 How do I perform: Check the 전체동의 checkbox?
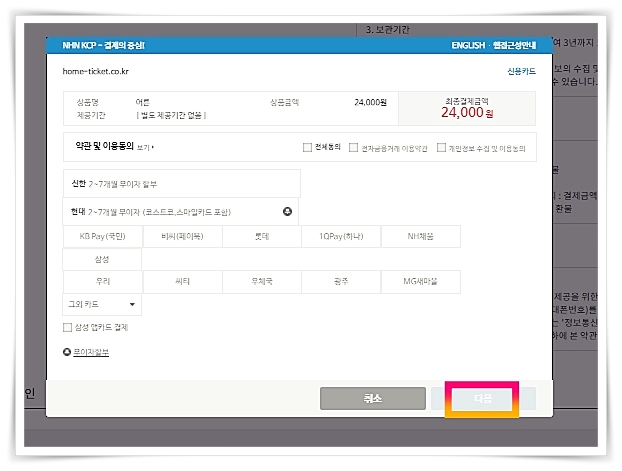click(307, 147)
